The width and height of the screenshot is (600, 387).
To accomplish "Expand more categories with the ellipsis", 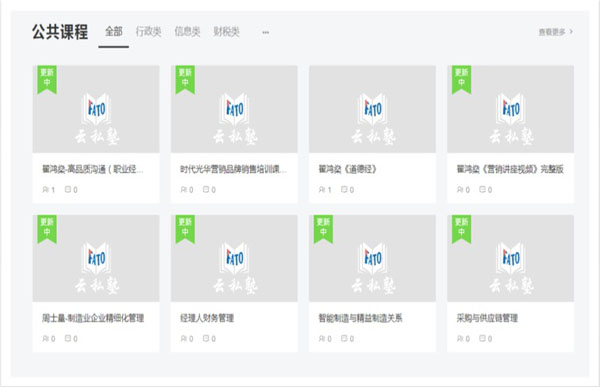I will [x=266, y=33].
